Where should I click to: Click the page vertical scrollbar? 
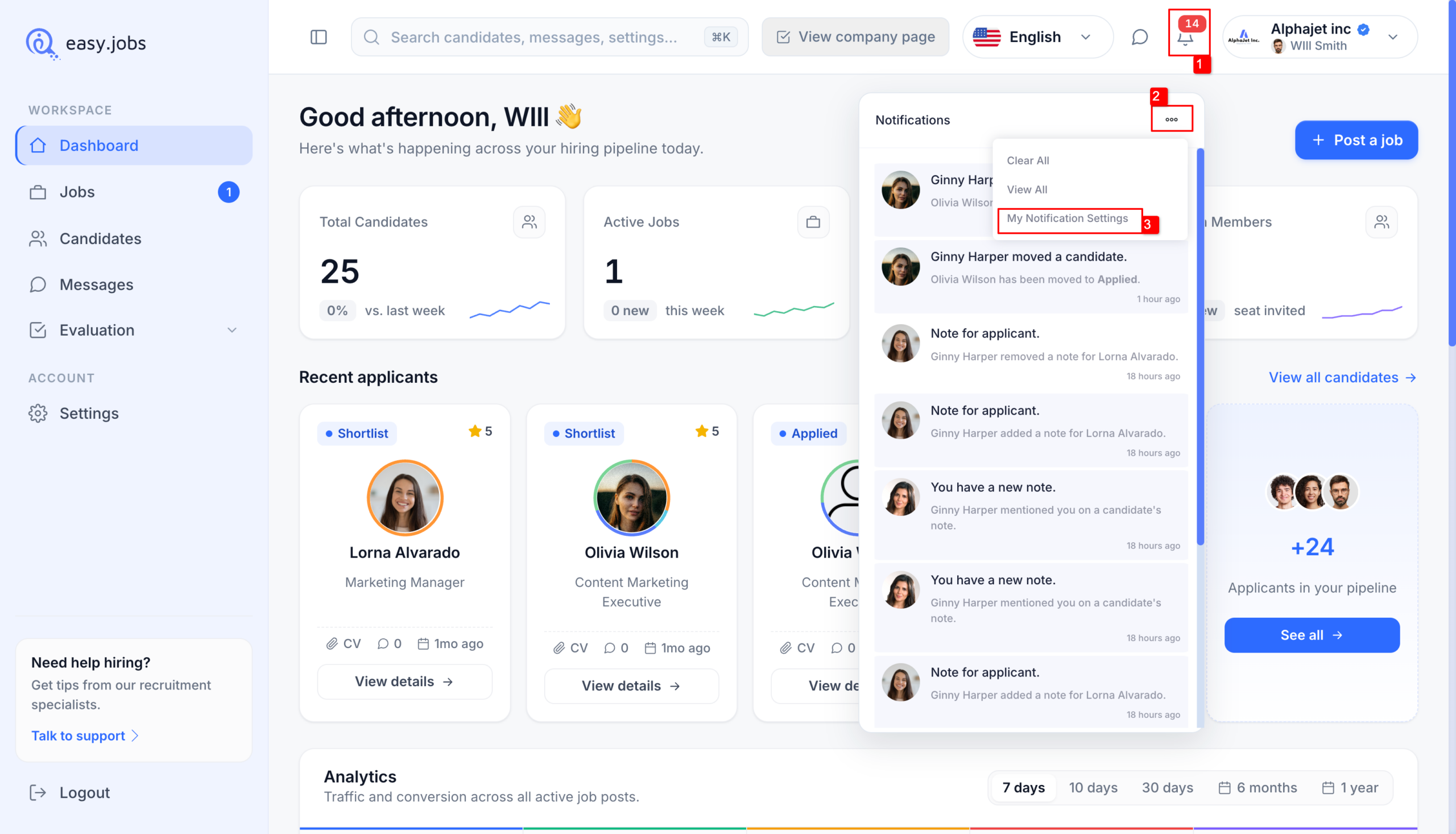click(x=1451, y=172)
